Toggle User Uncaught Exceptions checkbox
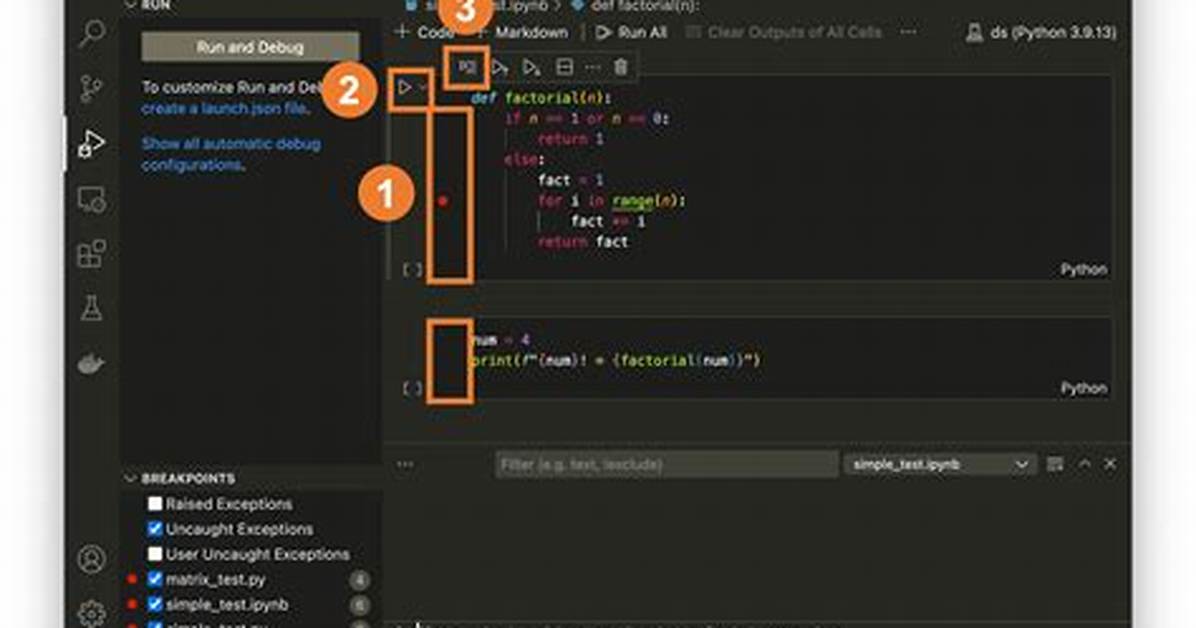This screenshot has height=628, width=1196. coord(155,554)
